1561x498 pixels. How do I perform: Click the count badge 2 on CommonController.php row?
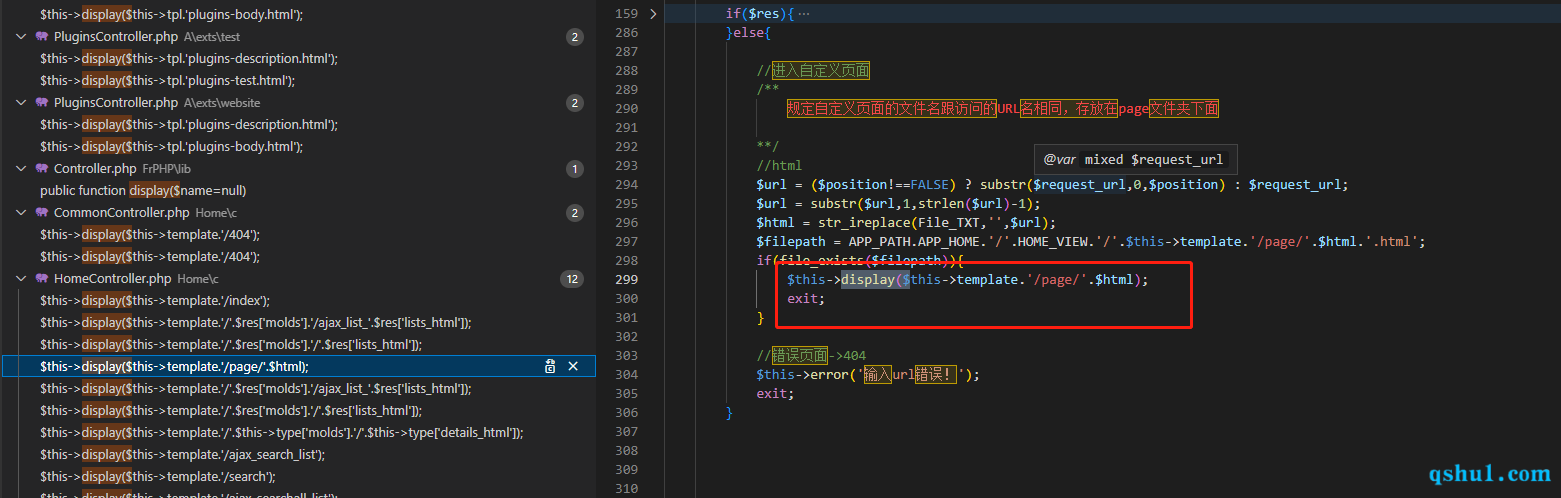[x=574, y=213]
